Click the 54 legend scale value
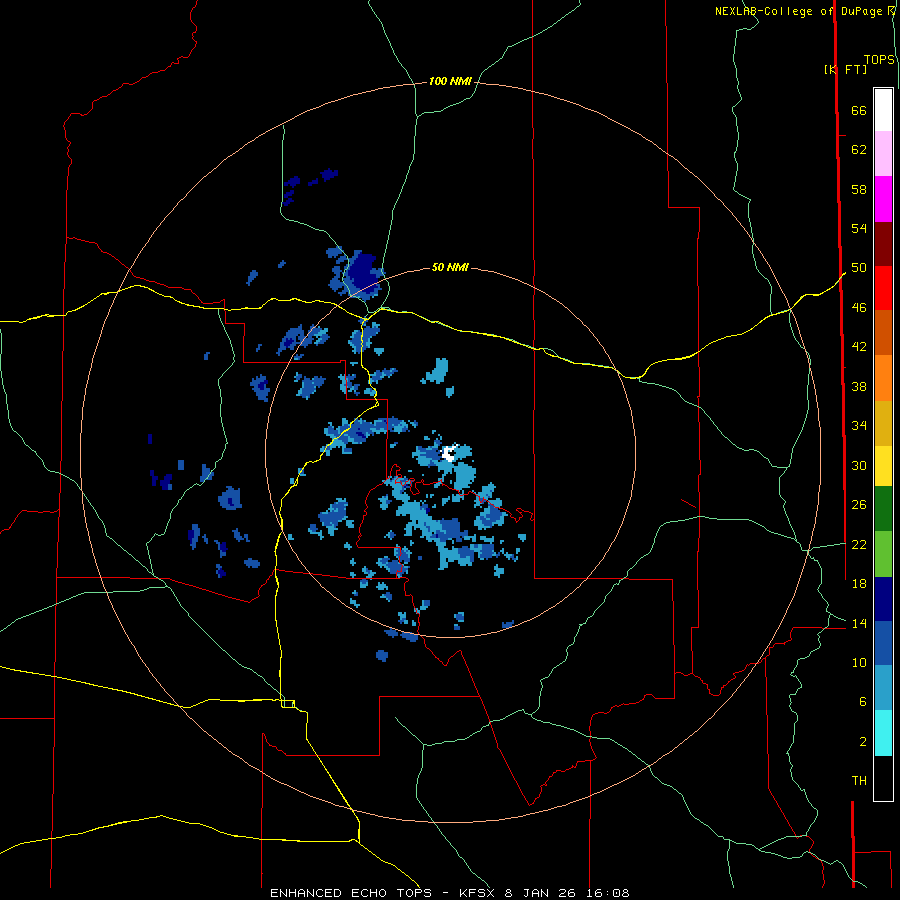 (859, 228)
